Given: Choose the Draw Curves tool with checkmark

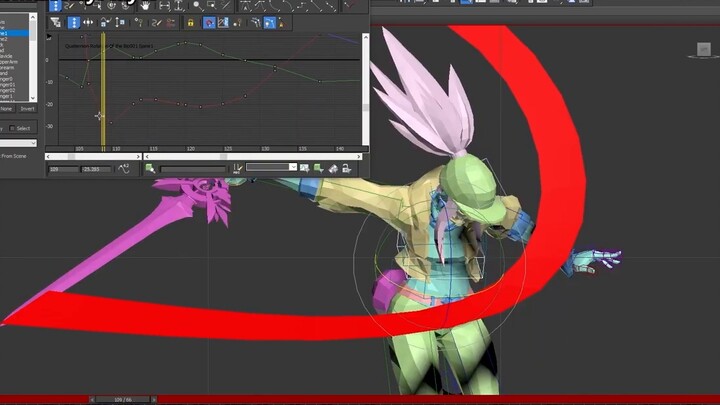Looking at the screenshot, I should pos(105,22).
